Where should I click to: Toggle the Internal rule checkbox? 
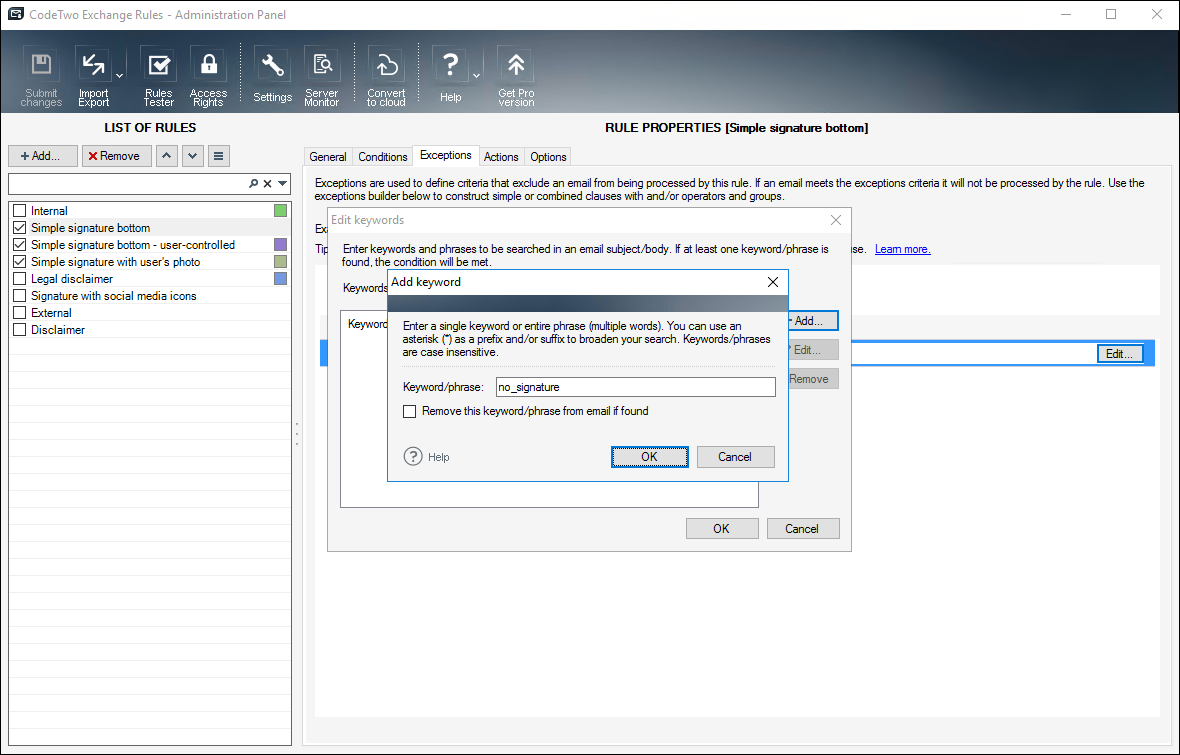(20, 211)
